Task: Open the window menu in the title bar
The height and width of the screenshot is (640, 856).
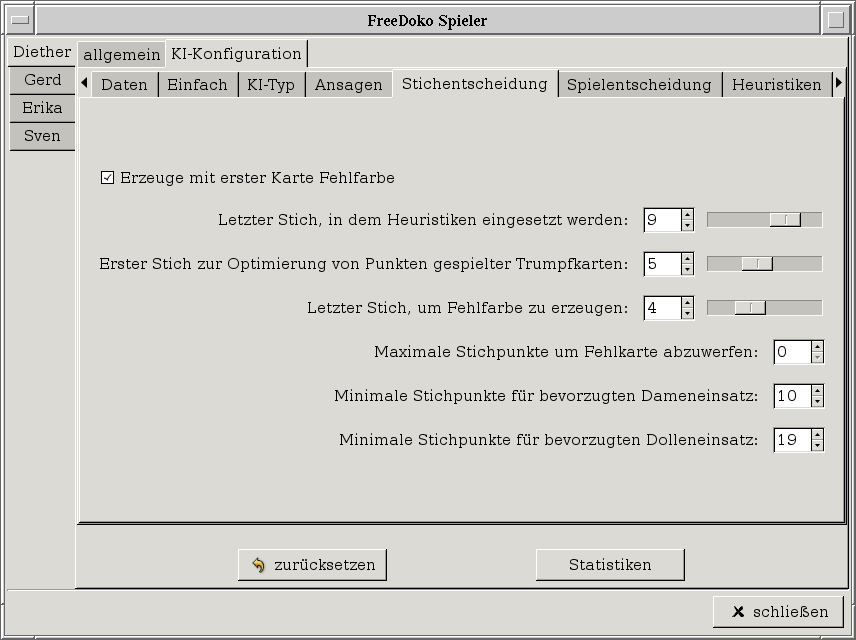Action: 19,20
